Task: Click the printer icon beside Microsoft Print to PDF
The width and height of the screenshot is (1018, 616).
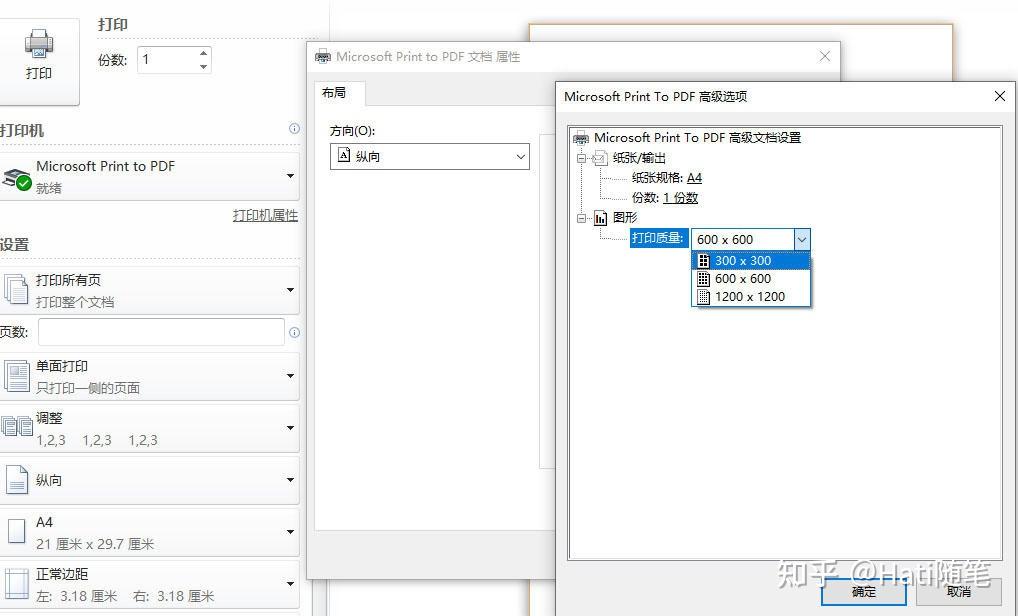Action: pos(15,175)
